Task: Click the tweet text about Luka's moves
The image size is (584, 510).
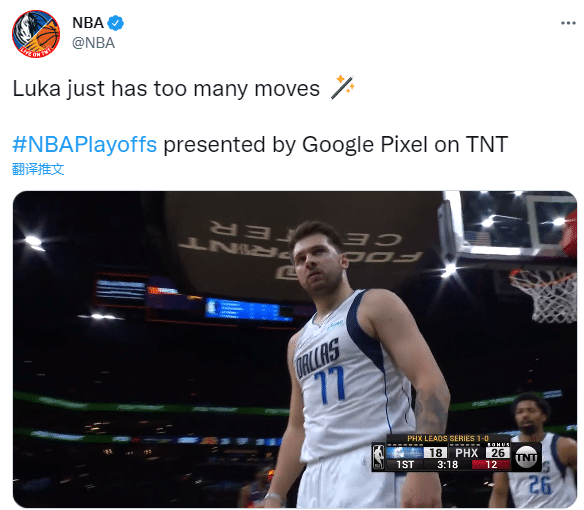Action: [166, 89]
